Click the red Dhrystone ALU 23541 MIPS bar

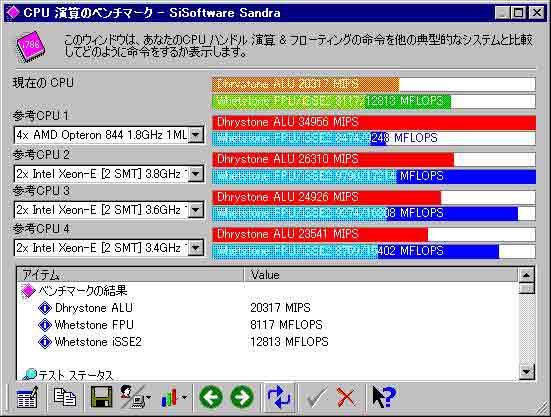point(320,234)
